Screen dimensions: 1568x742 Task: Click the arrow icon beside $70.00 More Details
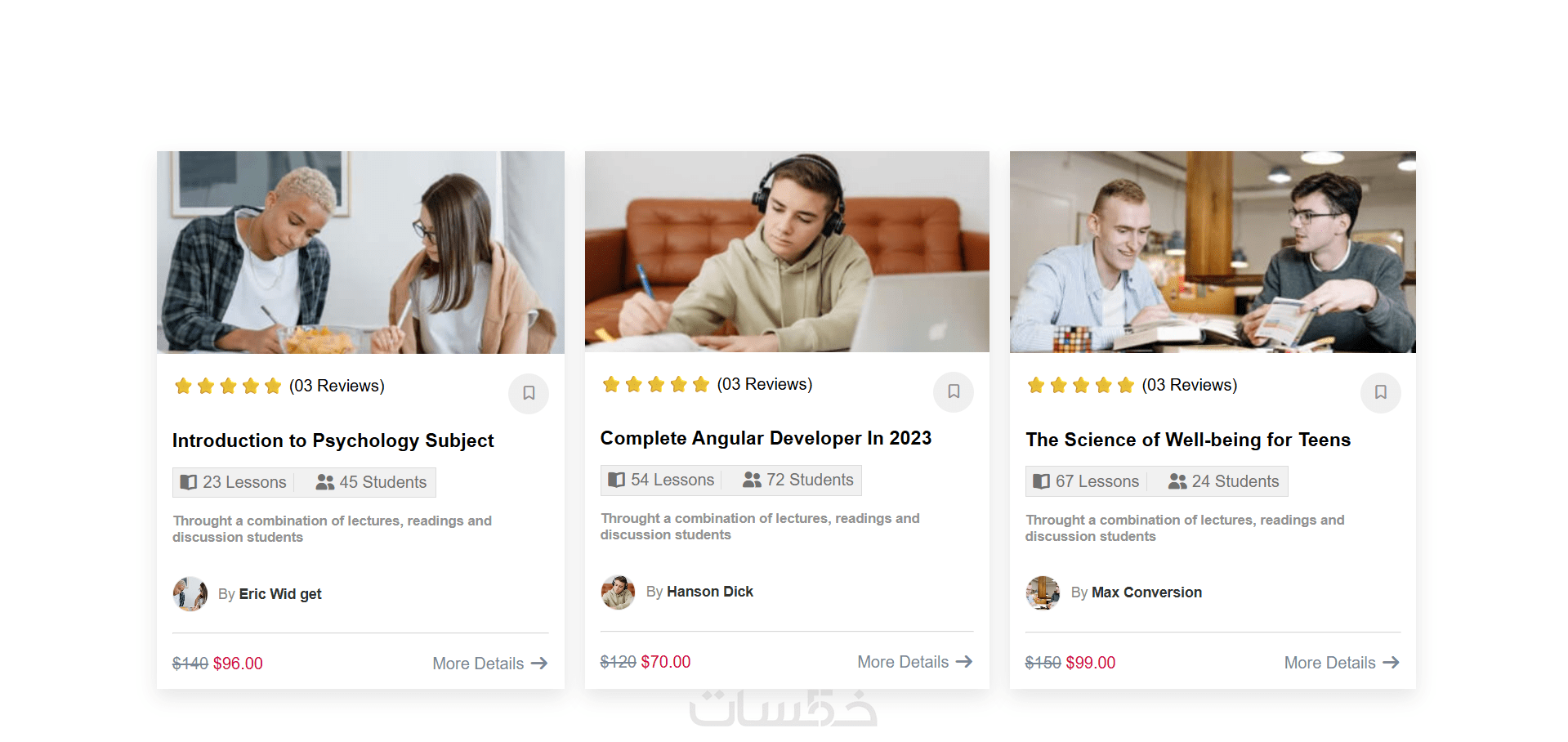pos(964,662)
